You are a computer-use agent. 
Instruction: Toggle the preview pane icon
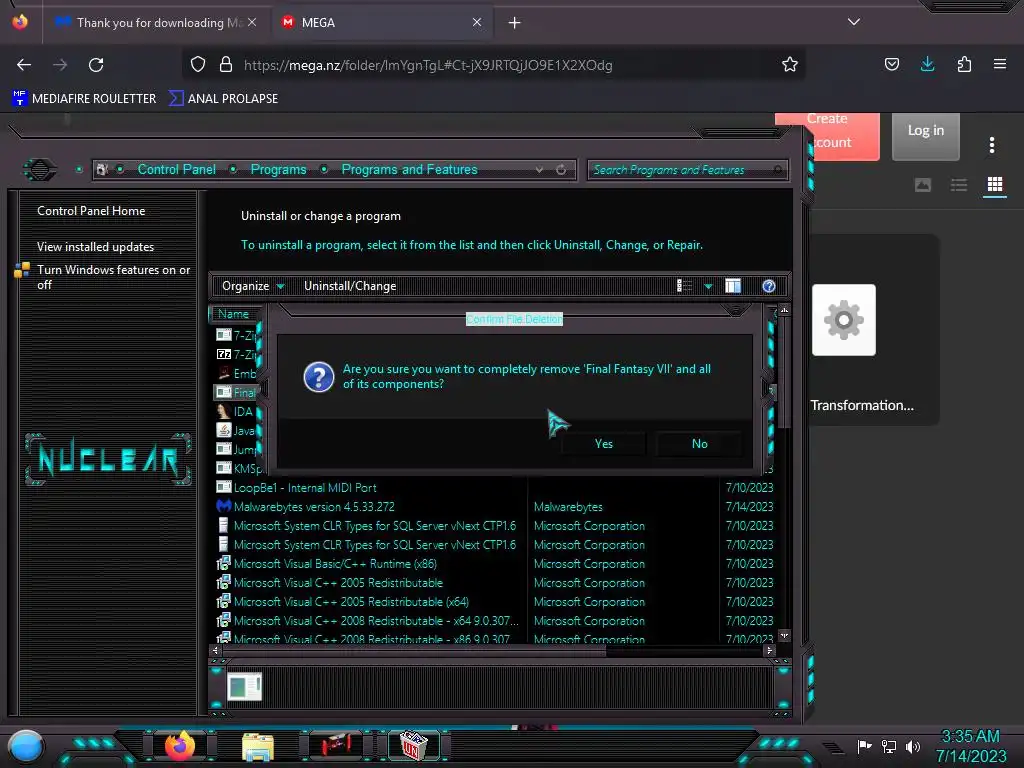733,286
